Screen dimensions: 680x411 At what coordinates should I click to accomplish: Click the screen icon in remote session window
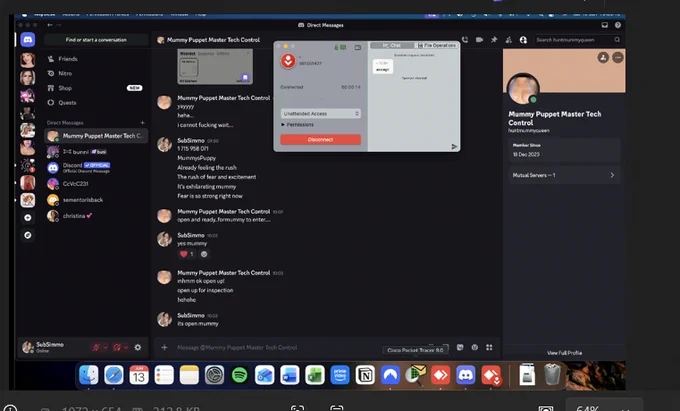coord(358,47)
